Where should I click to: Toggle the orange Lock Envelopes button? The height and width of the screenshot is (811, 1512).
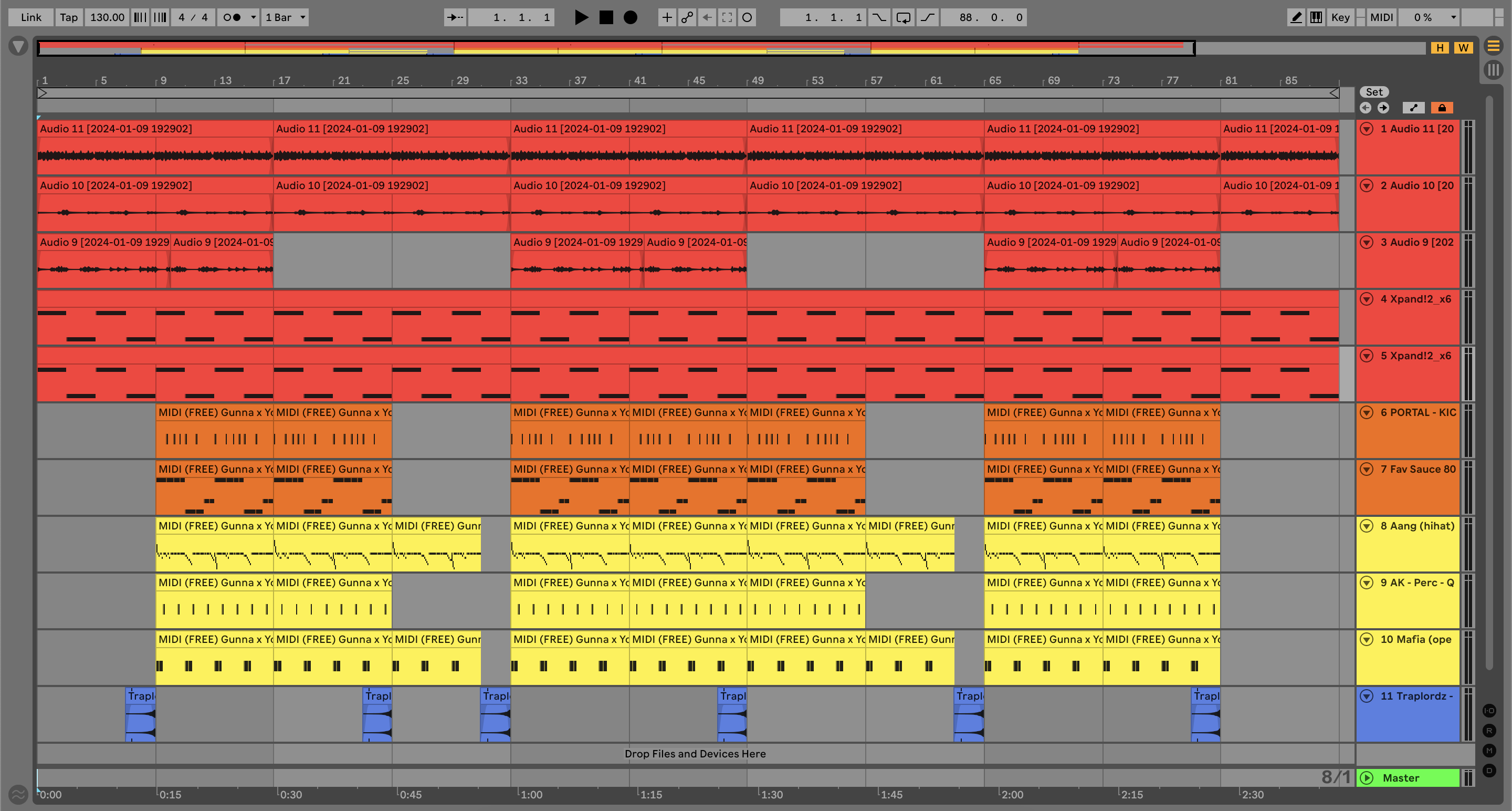(1442, 108)
